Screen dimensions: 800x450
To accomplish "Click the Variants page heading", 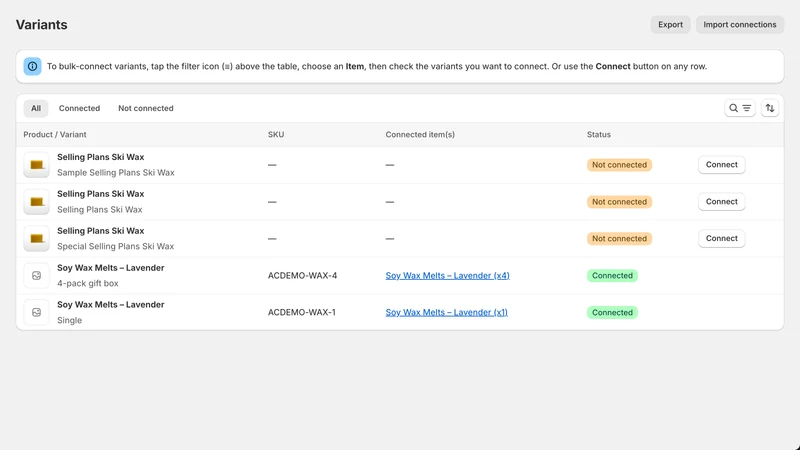I will click(41, 24).
